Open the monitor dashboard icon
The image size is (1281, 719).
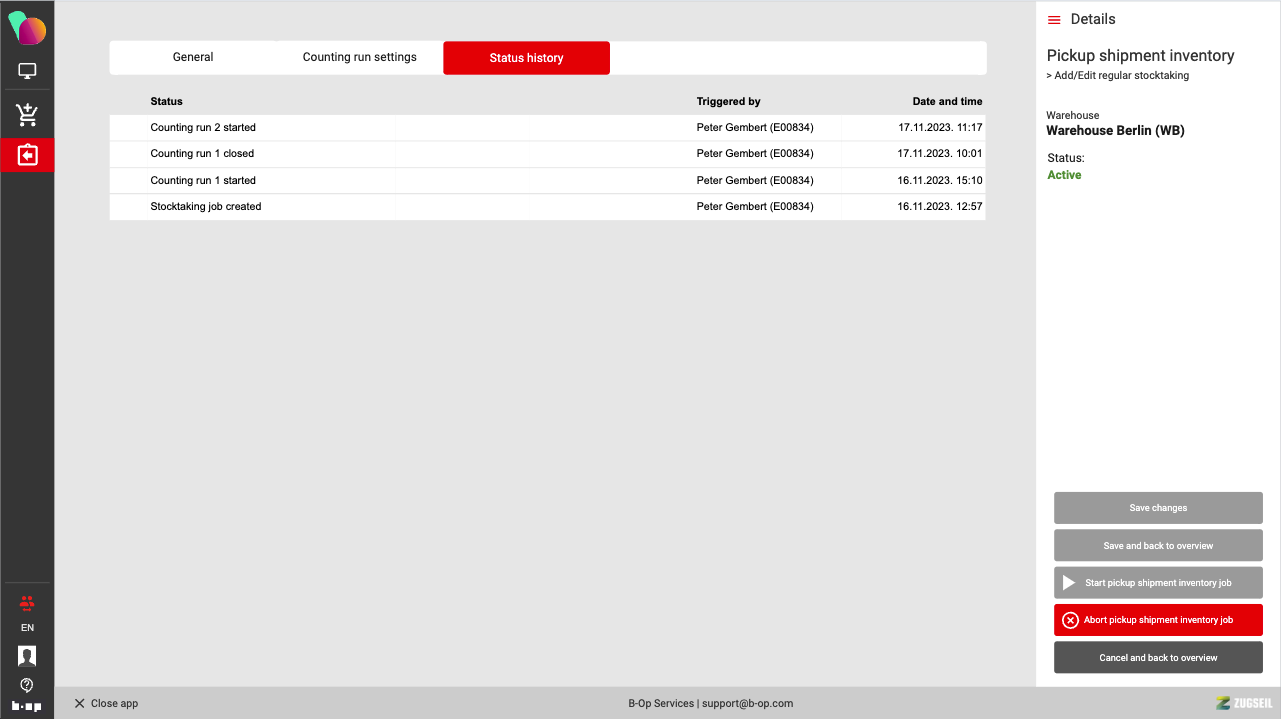27,71
